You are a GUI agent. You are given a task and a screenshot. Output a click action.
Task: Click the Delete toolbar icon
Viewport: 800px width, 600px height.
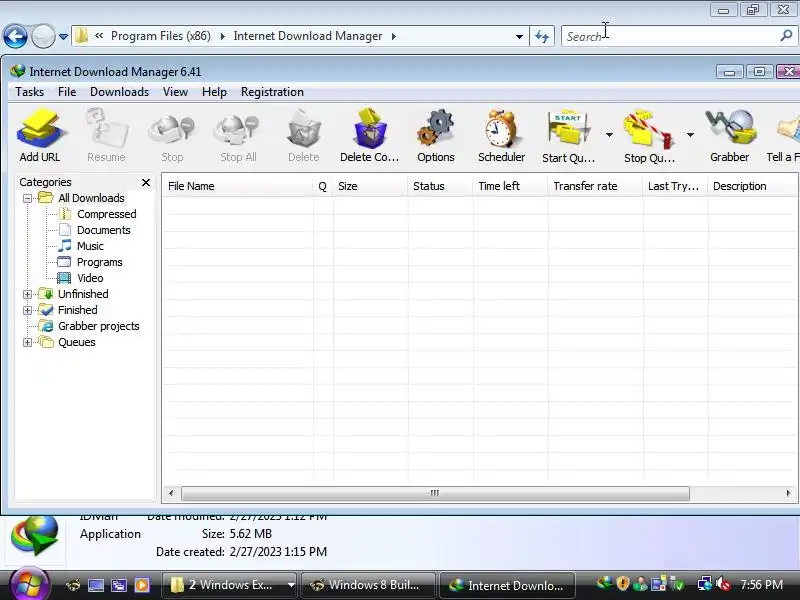coord(304,135)
